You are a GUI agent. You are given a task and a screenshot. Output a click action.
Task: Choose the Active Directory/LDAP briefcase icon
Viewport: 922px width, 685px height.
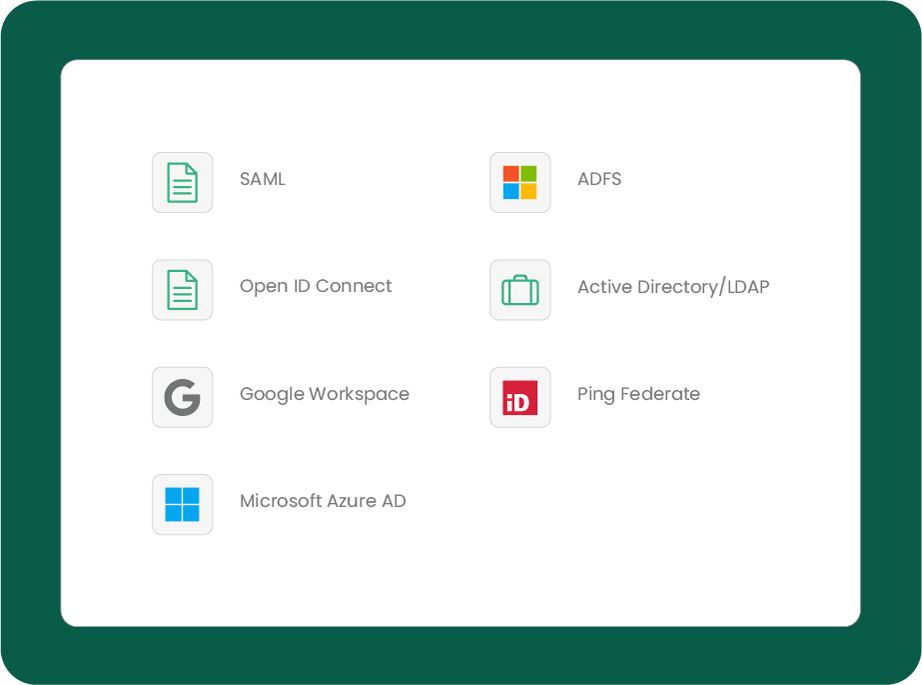tap(520, 290)
